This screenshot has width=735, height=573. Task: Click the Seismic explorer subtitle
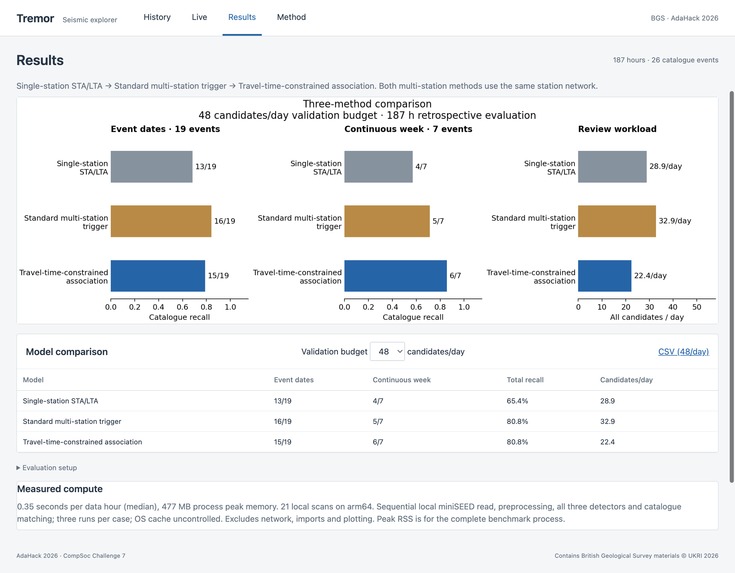pos(90,20)
